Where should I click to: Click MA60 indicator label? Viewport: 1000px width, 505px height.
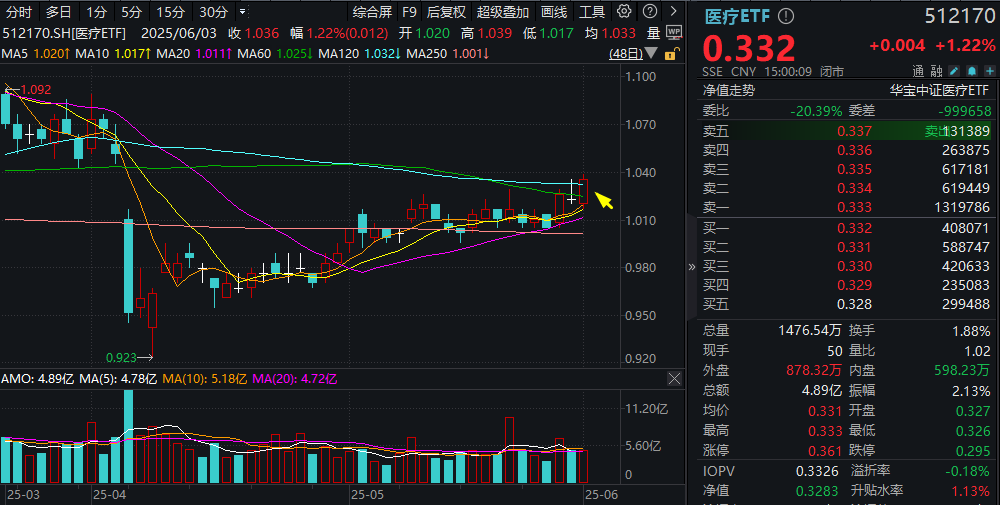254,54
